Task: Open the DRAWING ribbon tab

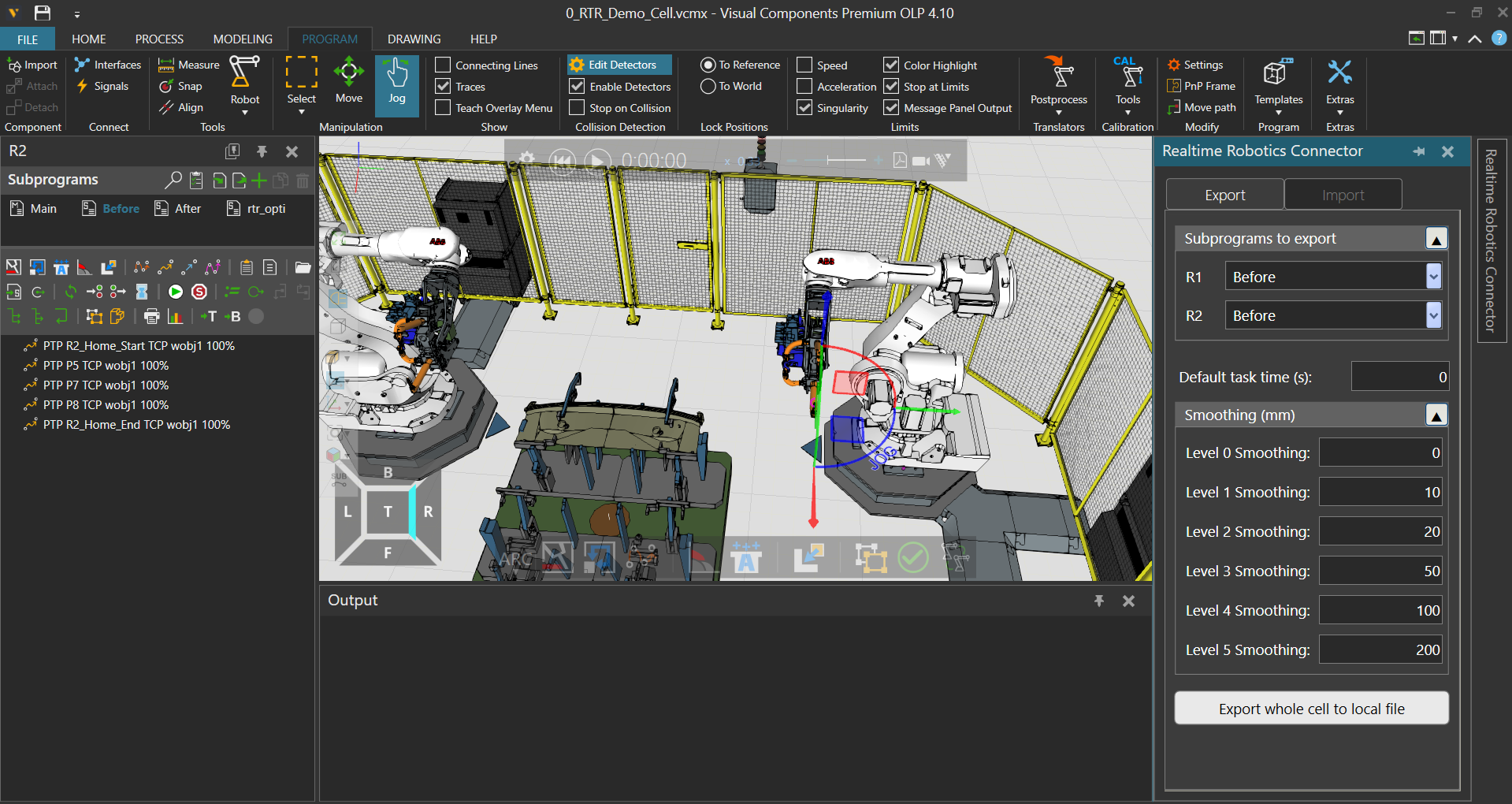Action: (414, 39)
